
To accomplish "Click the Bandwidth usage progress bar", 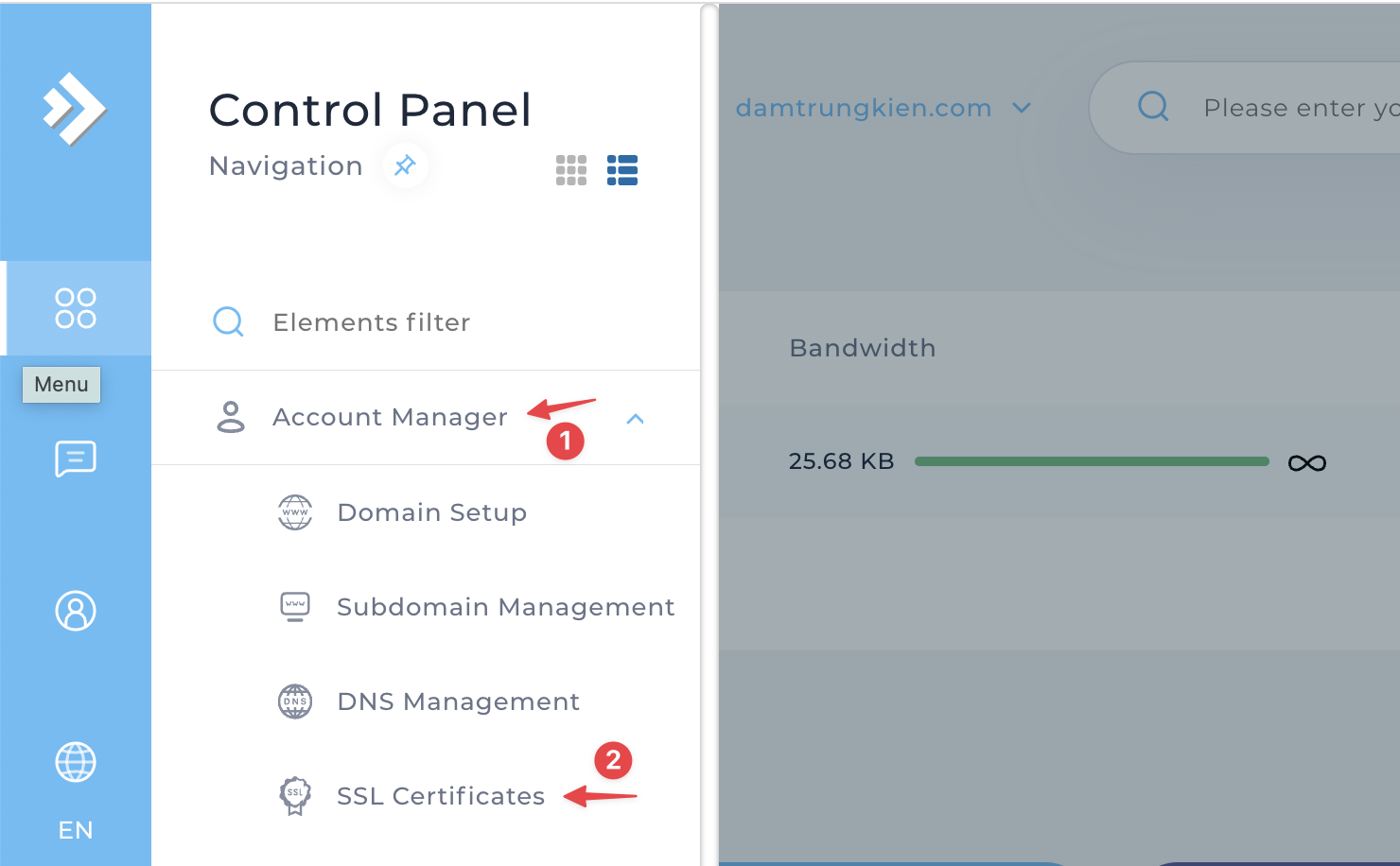I will [x=1092, y=461].
